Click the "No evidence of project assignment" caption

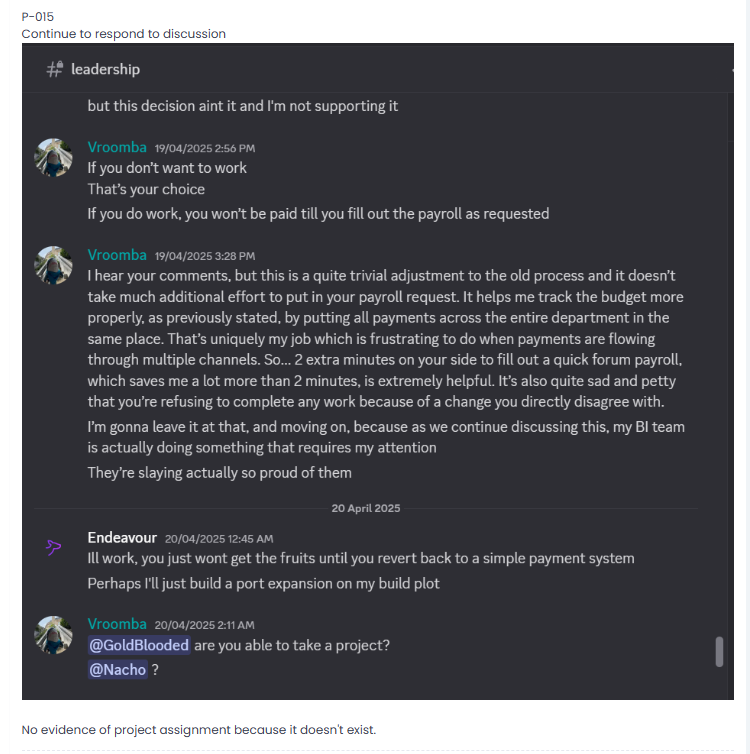[198, 729]
